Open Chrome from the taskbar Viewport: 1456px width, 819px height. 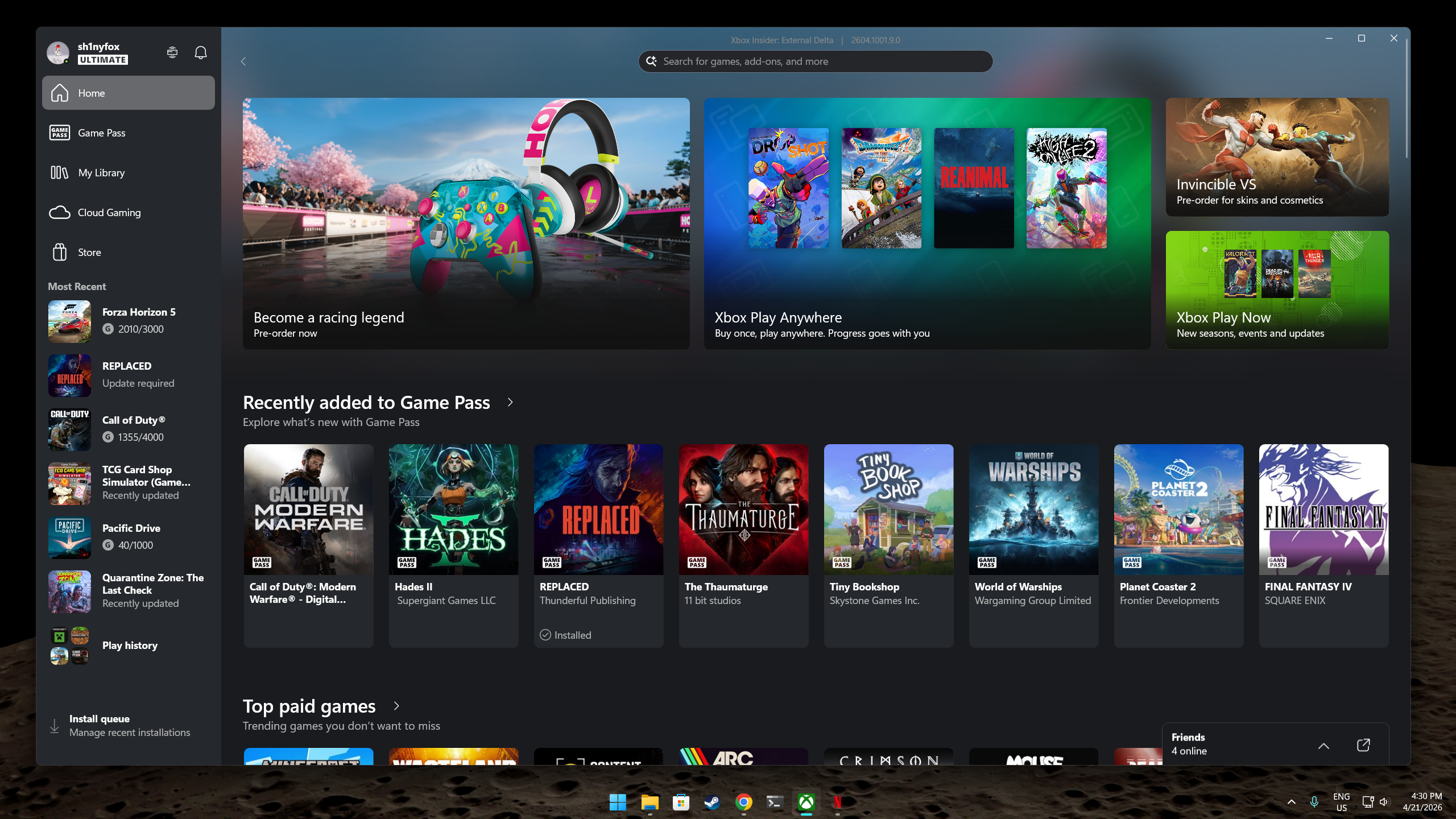click(x=743, y=803)
